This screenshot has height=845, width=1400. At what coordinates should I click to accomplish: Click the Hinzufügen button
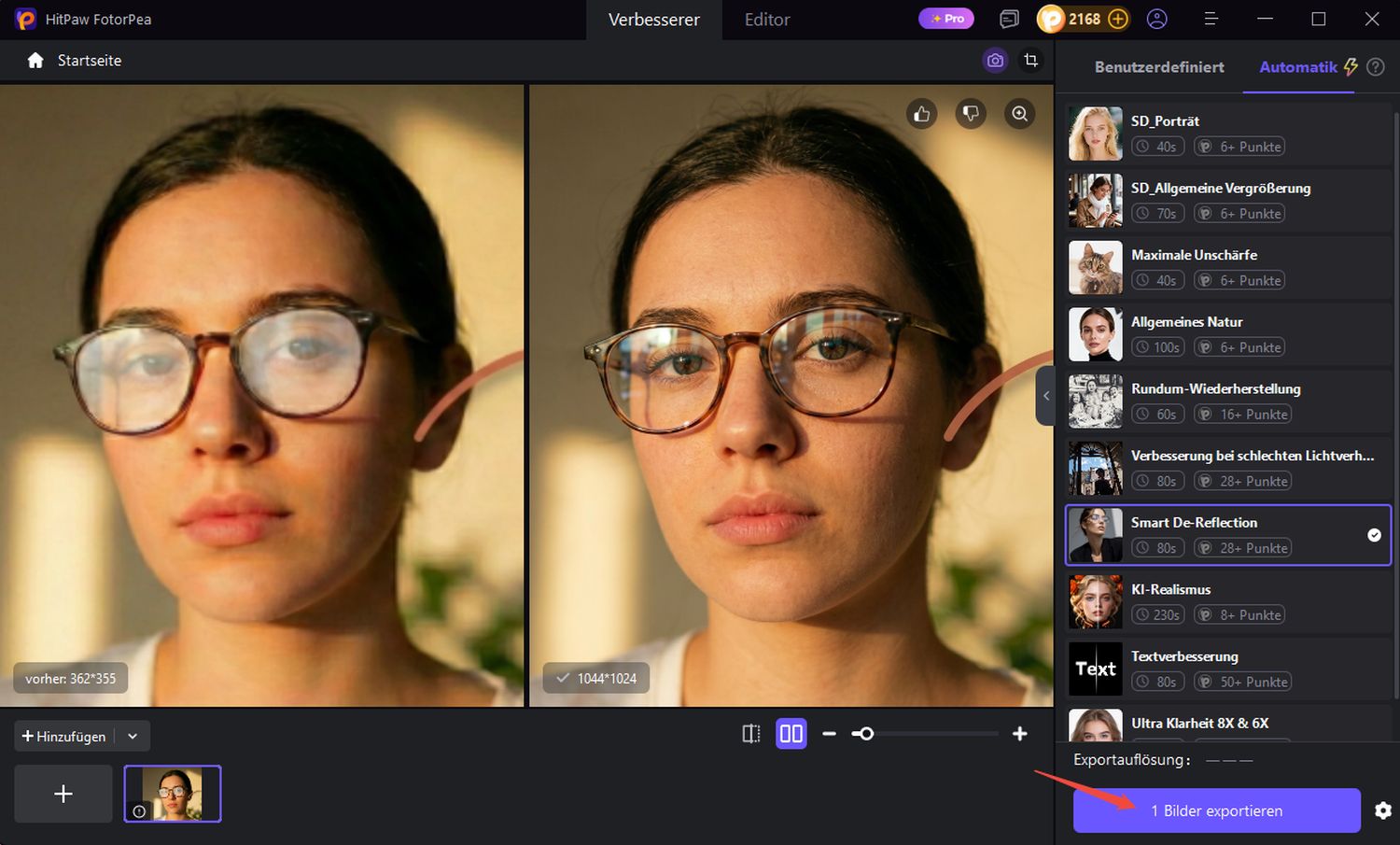click(x=64, y=737)
